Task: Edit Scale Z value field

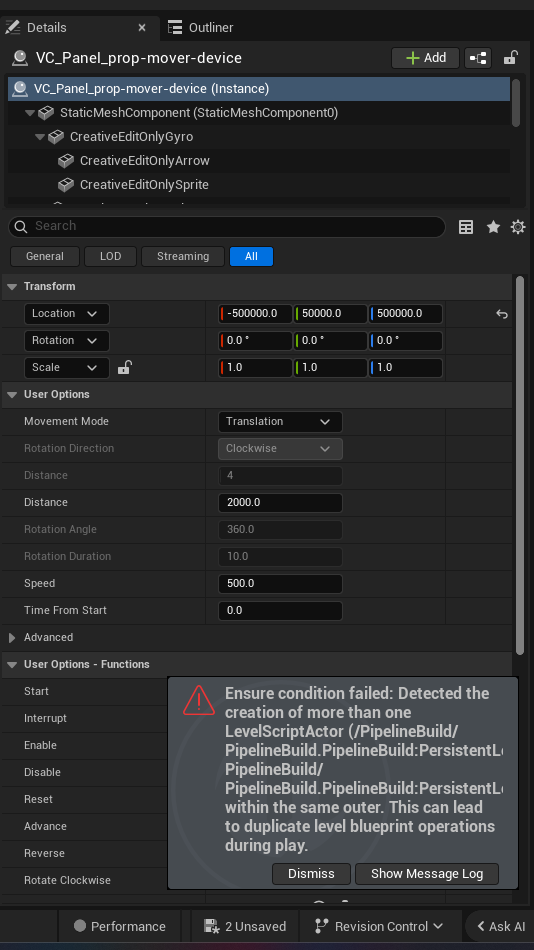Action: pyautogui.click(x=406, y=368)
